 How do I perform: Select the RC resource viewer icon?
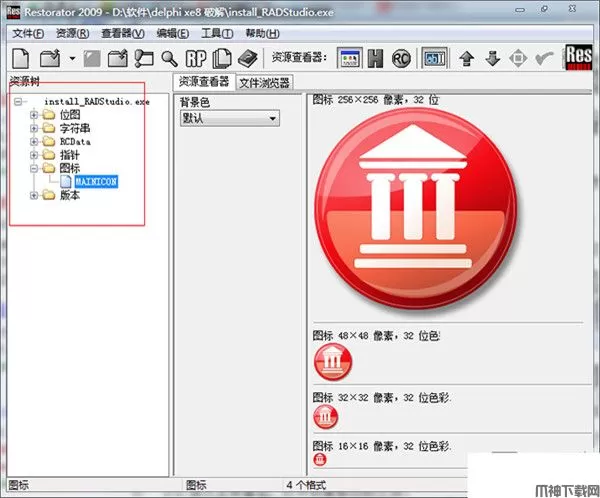[x=400, y=58]
